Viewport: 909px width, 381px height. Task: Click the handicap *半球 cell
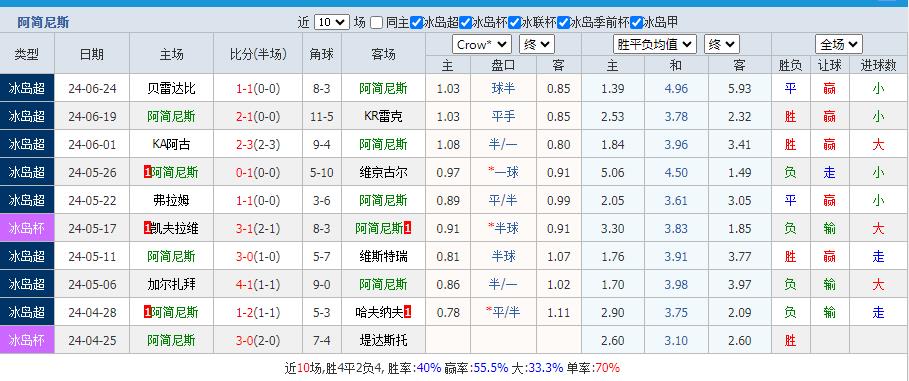pos(503,228)
